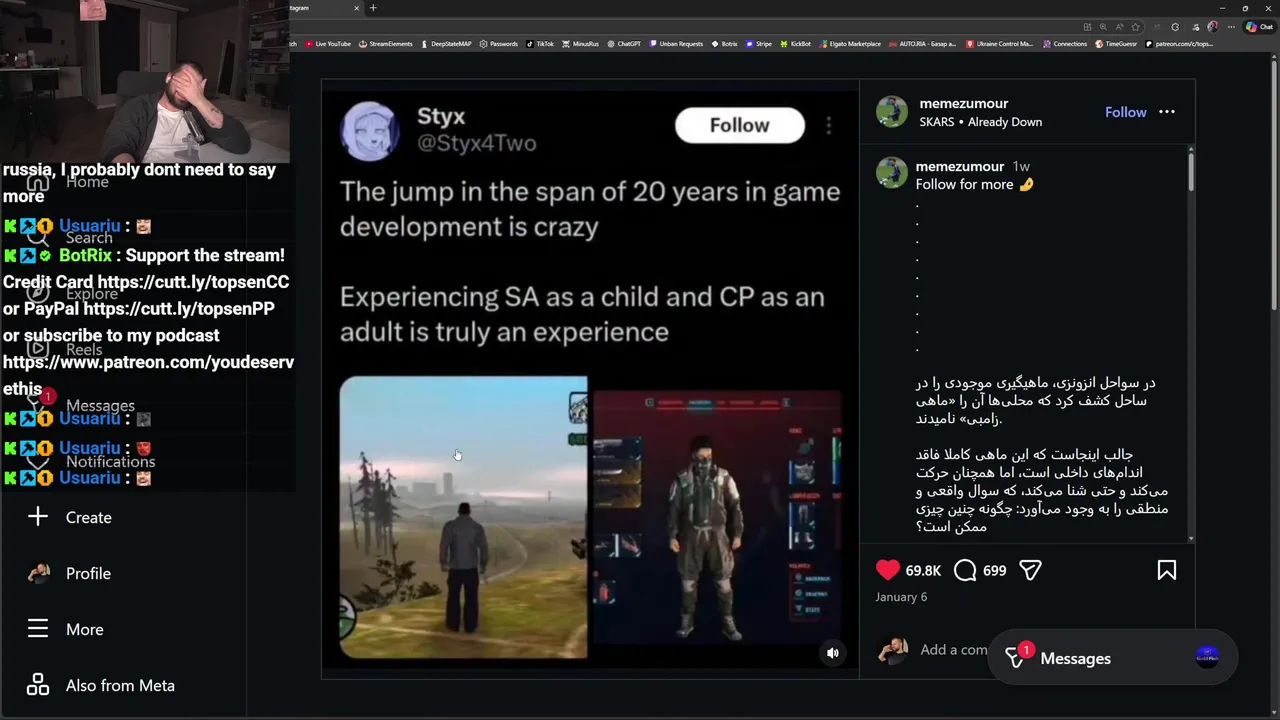The height and width of the screenshot is (720, 1280).
Task: Open the Elgato Marketplace bookmark
Action: click(x=850, y=44)
